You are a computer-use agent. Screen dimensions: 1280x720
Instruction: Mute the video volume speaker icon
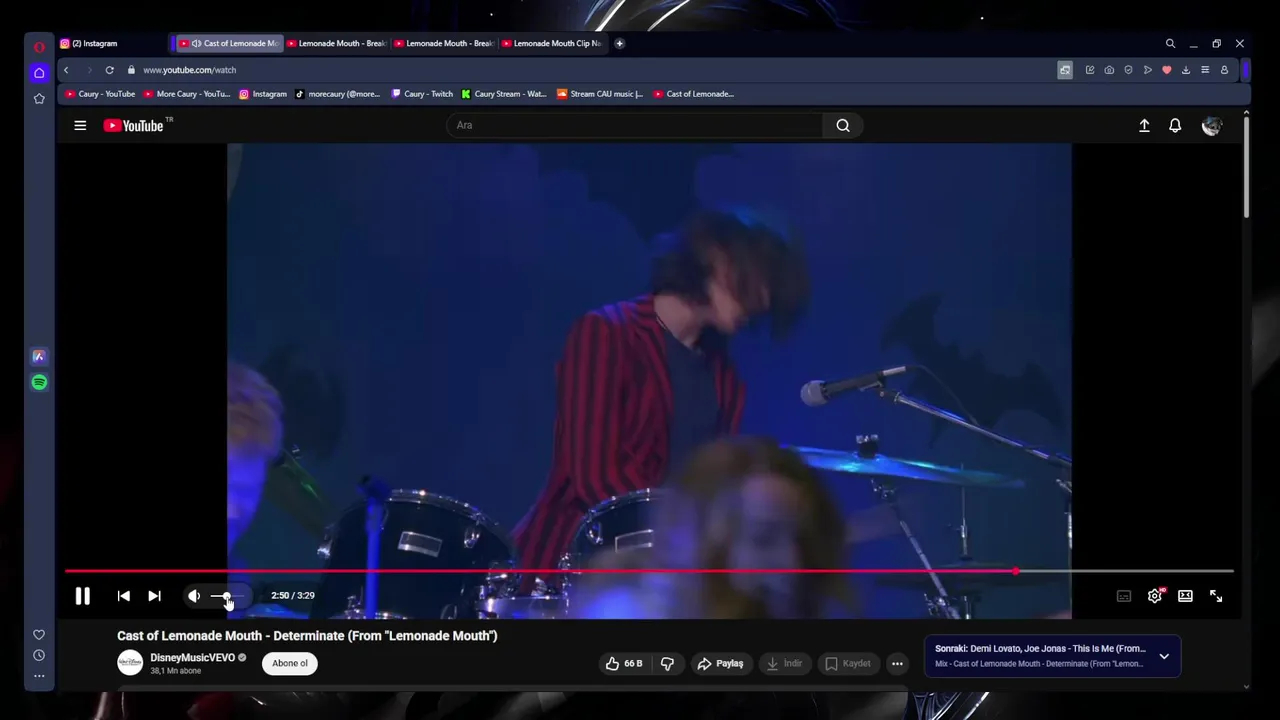(x=194, y=596)
